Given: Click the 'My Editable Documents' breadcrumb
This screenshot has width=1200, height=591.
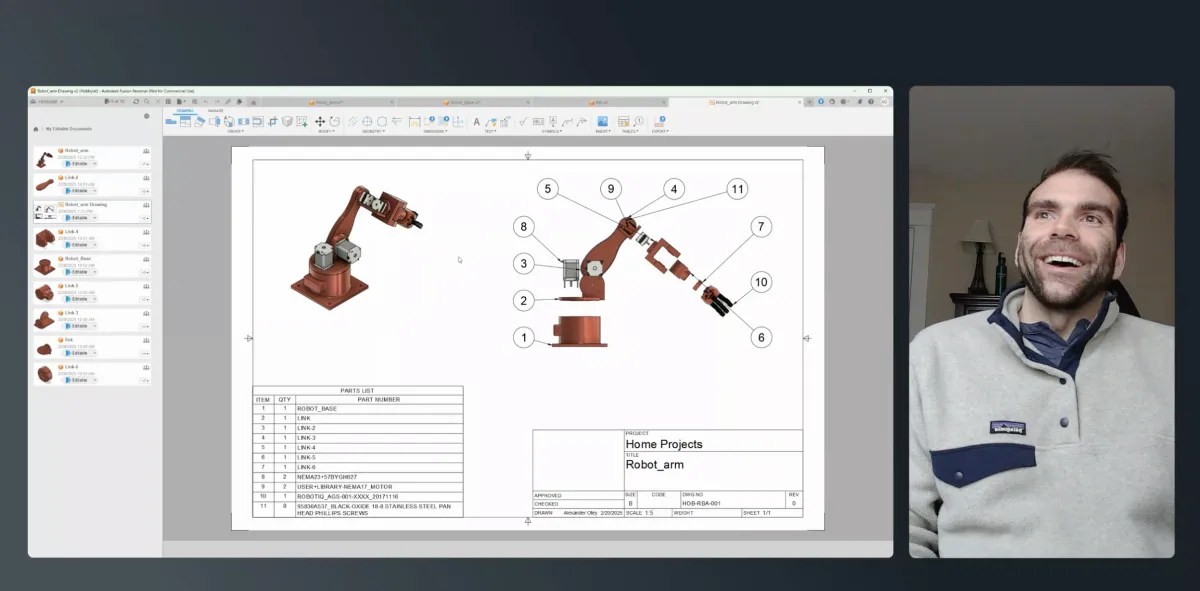Looking at the screenshot, I should click(69, 129).
